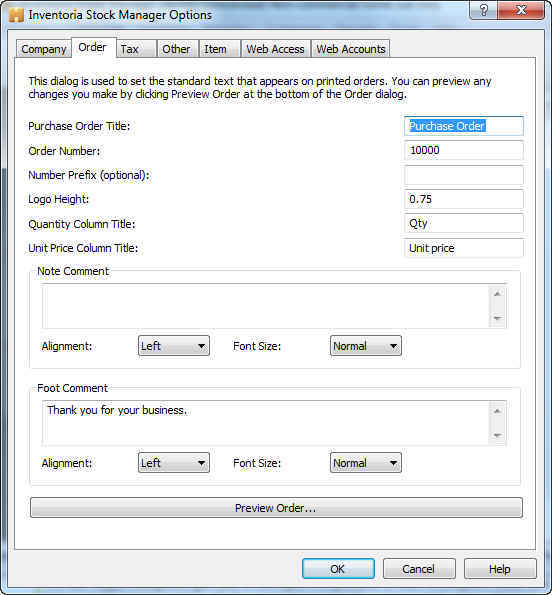Viewport: 552px width, 595px height.
Task: Click the Purchase Order Title field
Action: pos(464,126)
